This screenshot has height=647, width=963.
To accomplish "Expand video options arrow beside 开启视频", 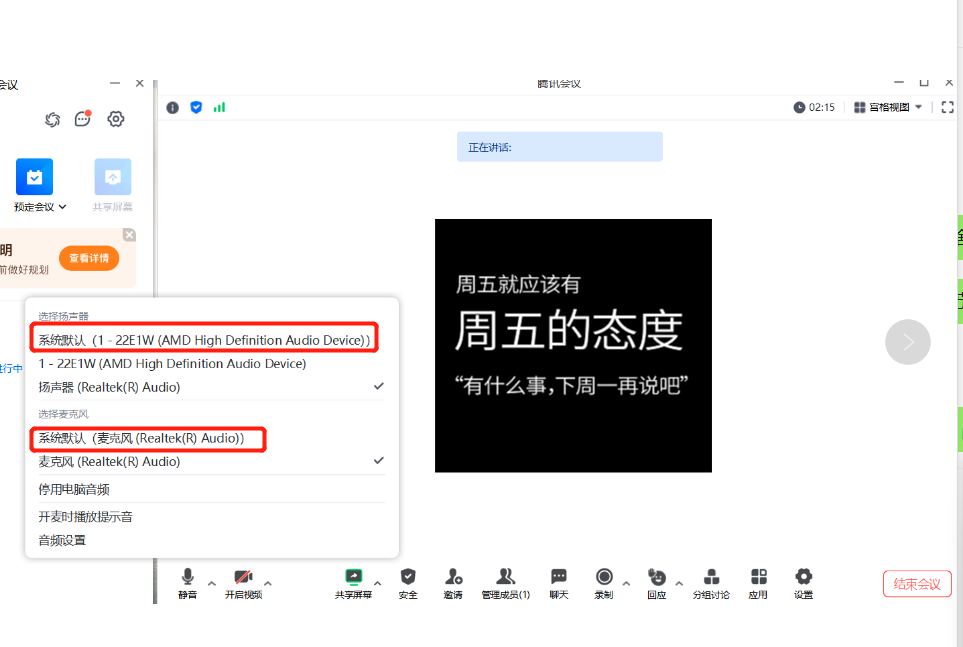I will point(268,583).
